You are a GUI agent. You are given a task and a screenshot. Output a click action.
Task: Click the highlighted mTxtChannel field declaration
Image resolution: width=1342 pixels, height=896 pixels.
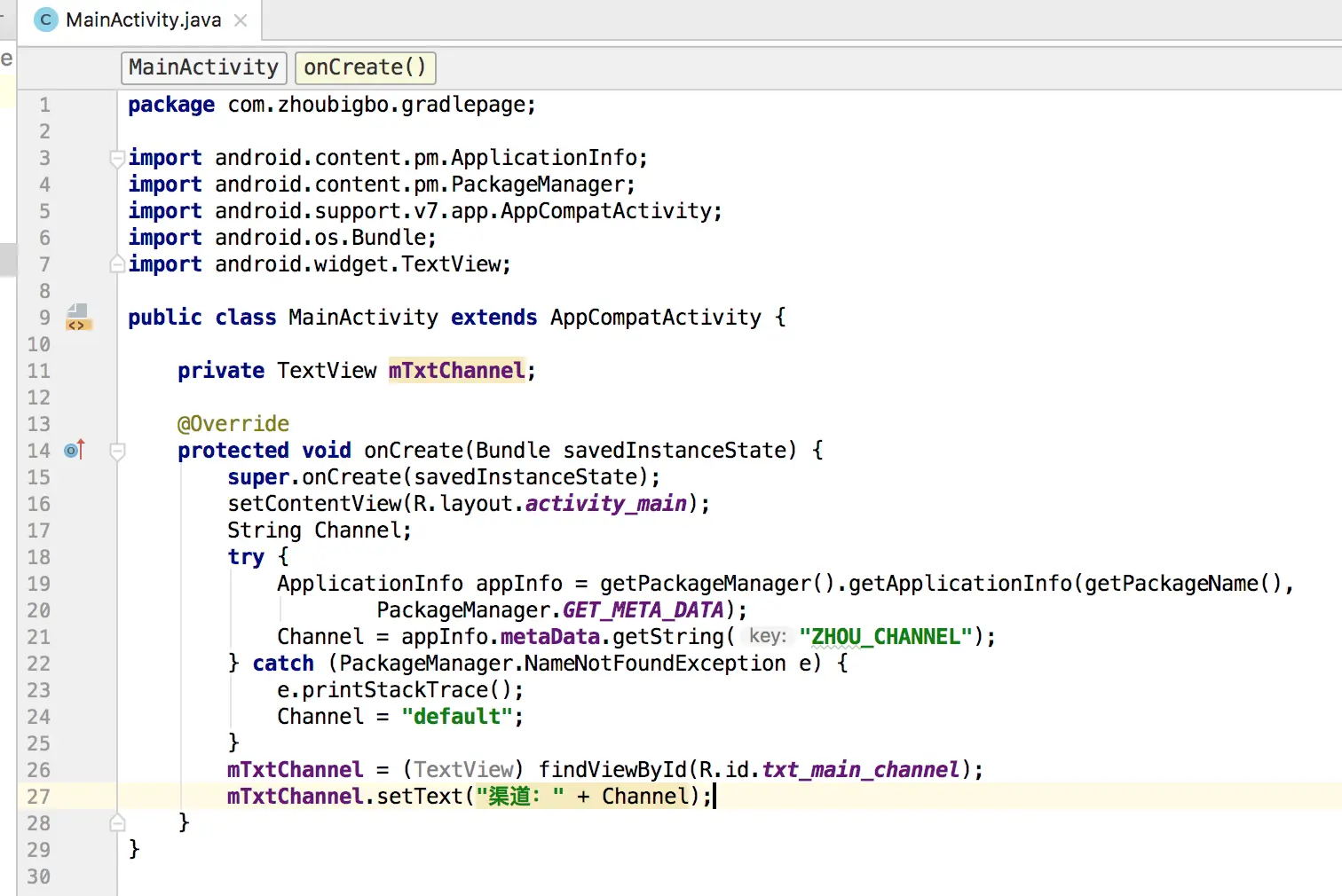click(456, 371)
